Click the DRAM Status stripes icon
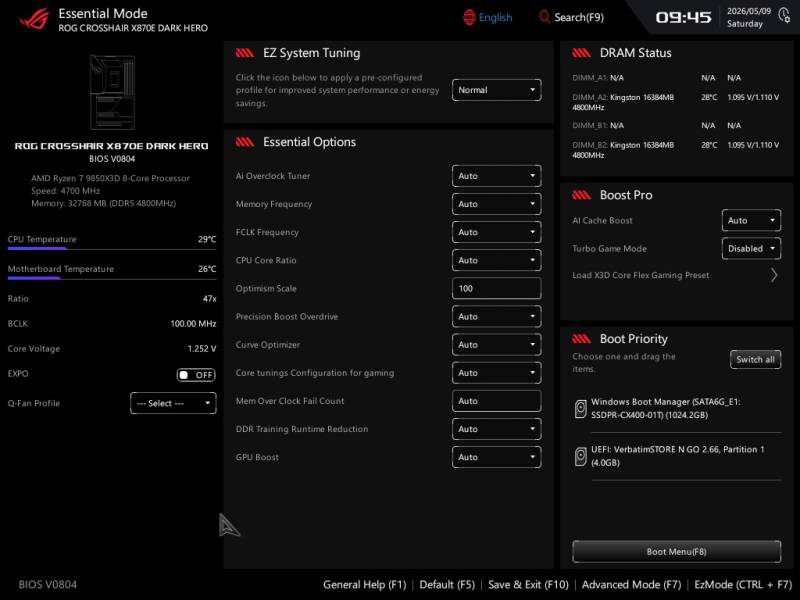The image size is (800, 600). pyautogui.click(x=582, y=53)
